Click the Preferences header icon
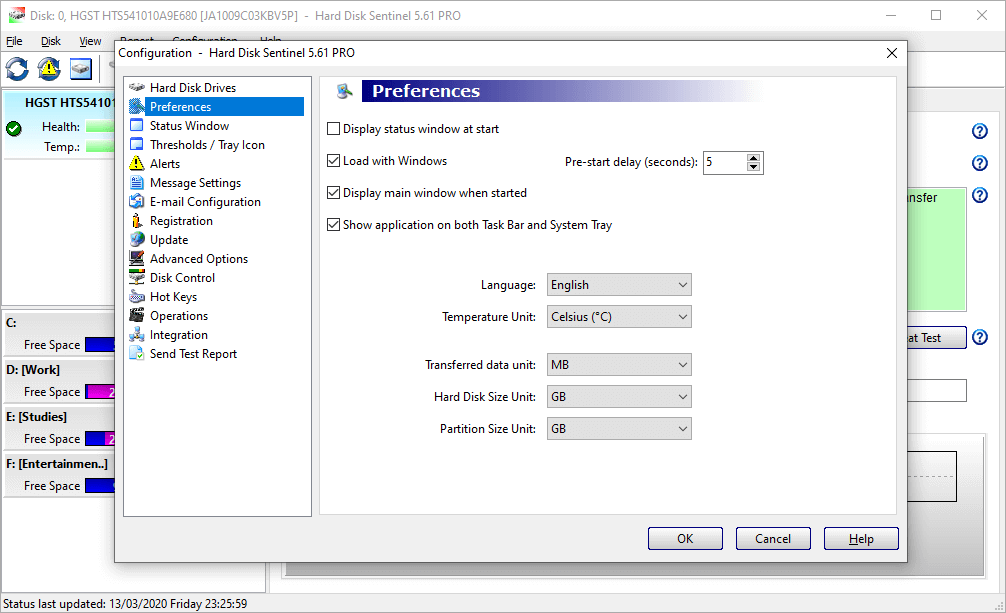 pos(345,91)
